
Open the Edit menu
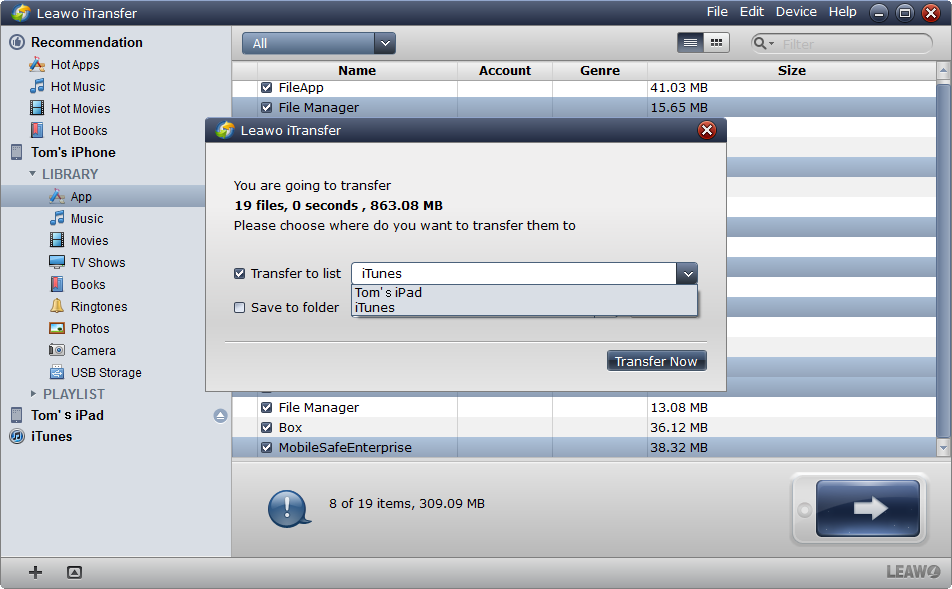click(752, 12)
